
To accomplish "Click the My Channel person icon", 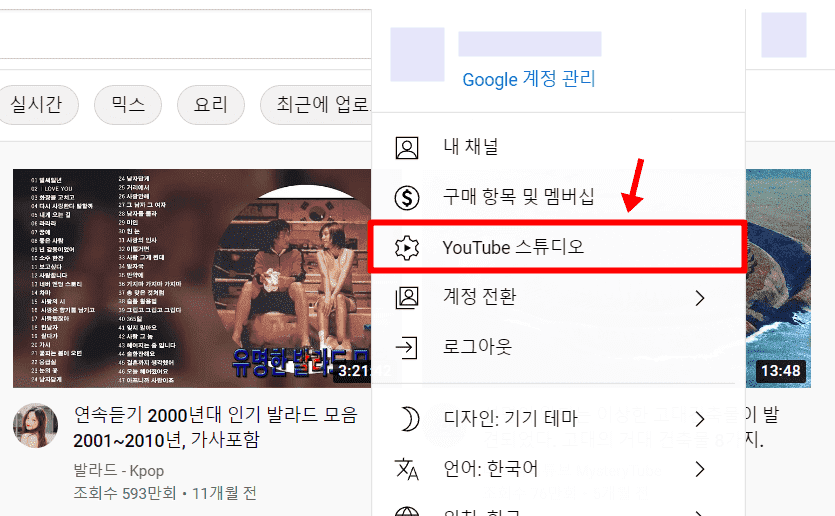I will (407, 148).
